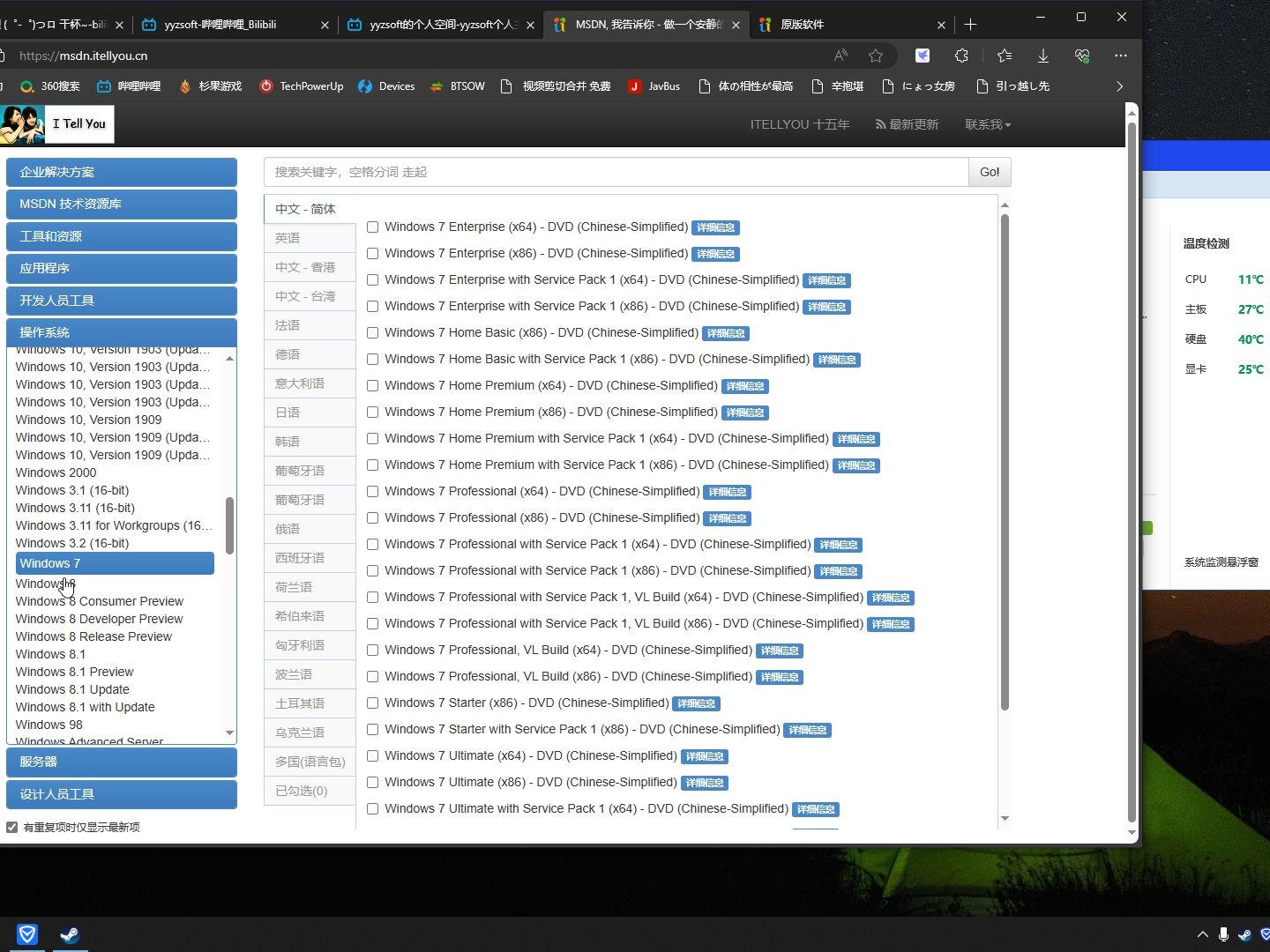Switch to the 英语 language tab
1270x952 pixels.
310,238
